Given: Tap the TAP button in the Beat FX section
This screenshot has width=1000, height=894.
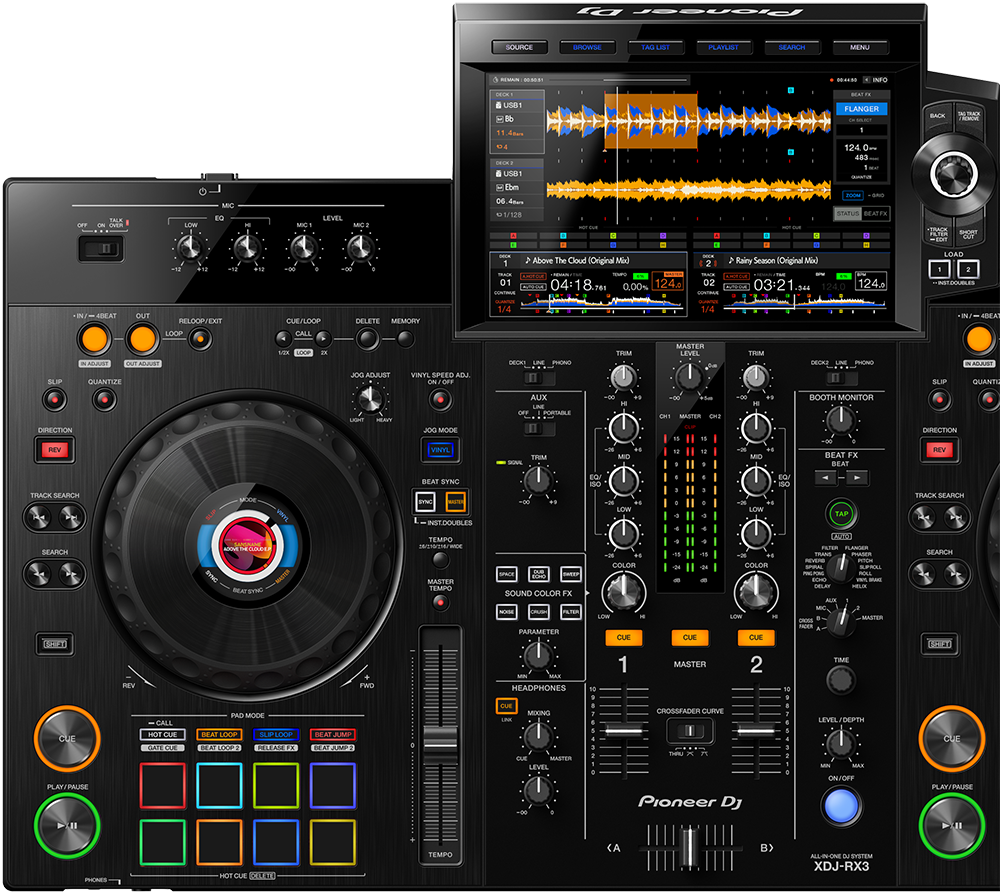Looking at the screenshot, I should point(841,512).
